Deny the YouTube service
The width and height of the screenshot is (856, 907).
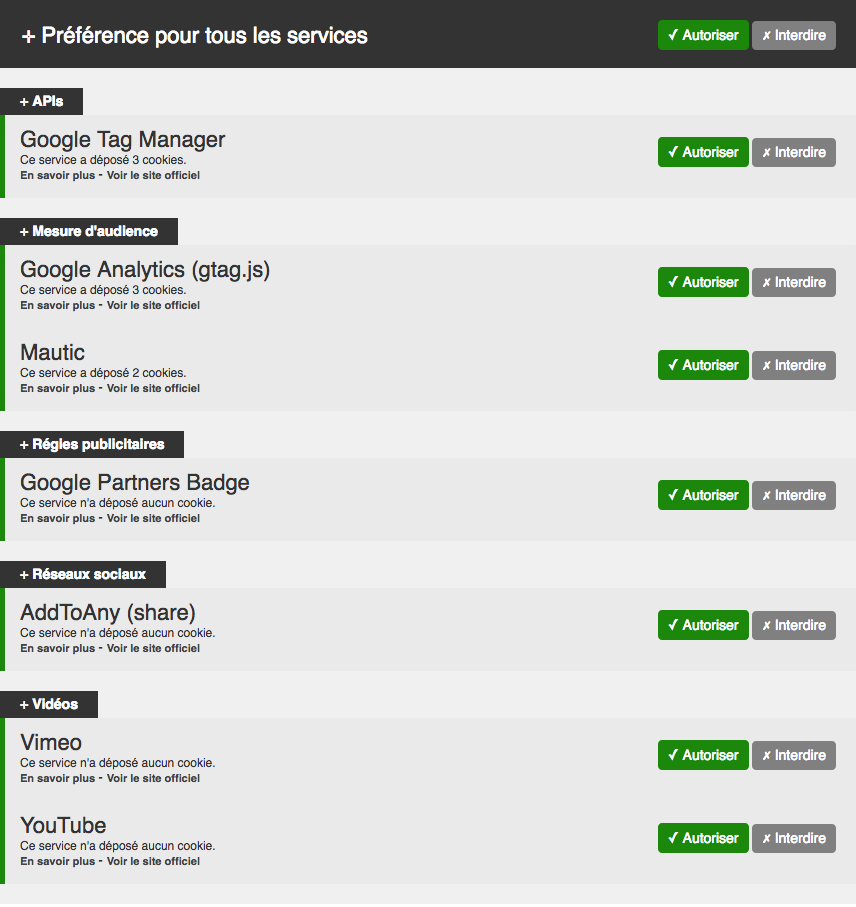click(x=794, y=838)
